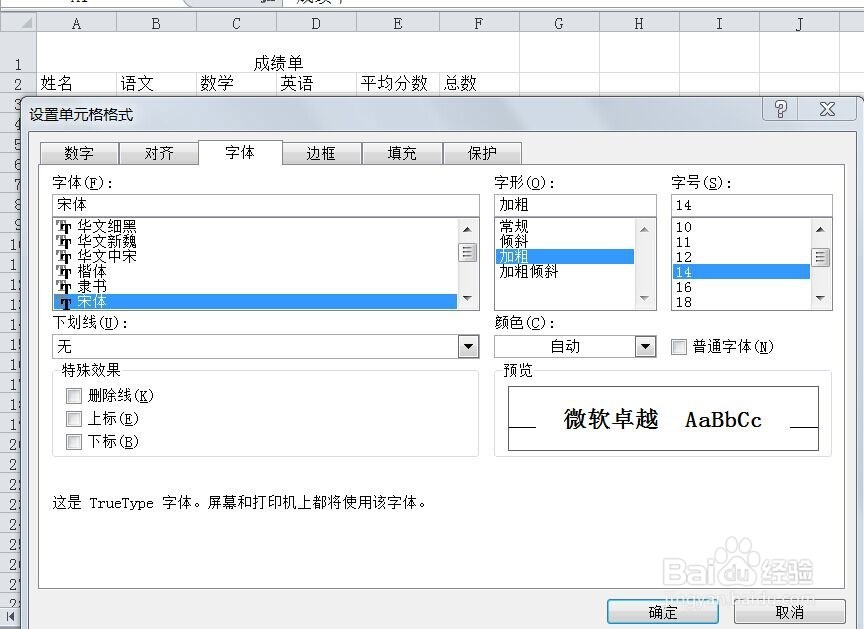
Task: Click font size list scroll up arrow
Action: pyautogui.click(x=820, y=229)
